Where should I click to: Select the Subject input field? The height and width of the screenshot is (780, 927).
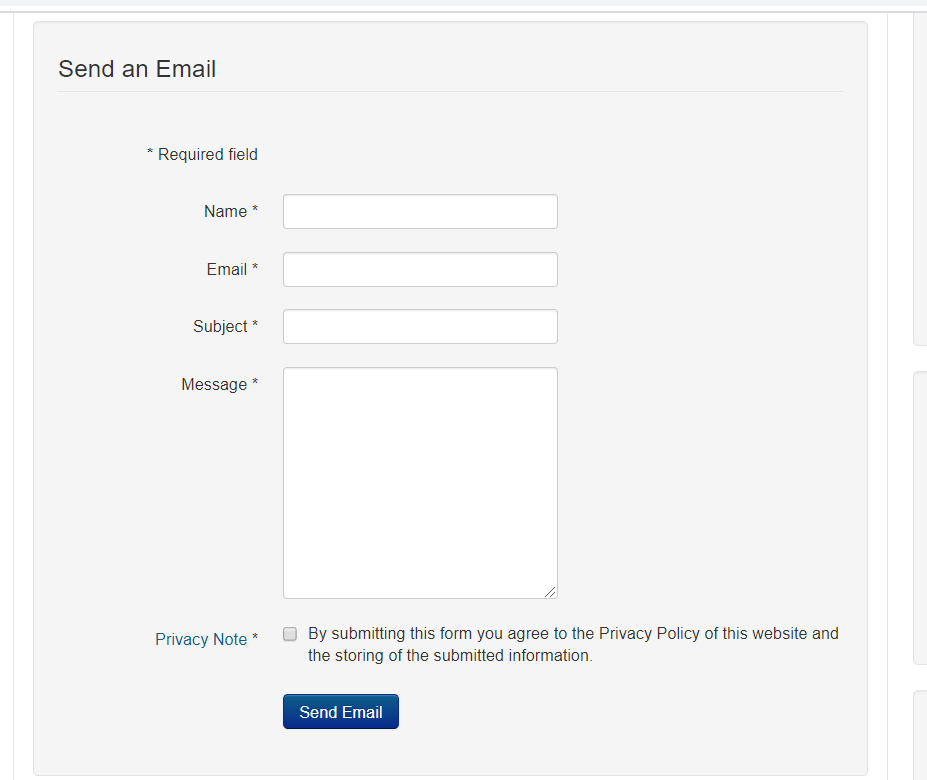pyautogui.click(x=420, y=327)
